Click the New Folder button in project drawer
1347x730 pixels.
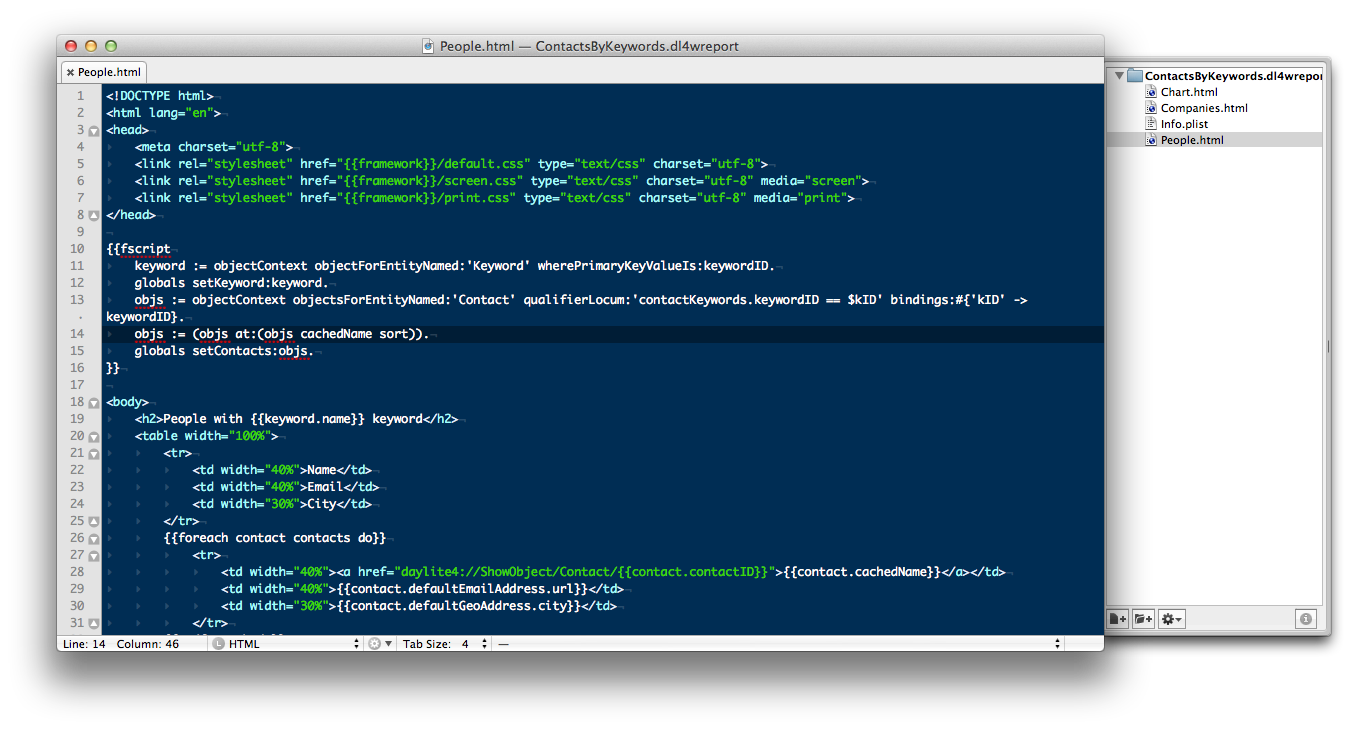coord(1143,620)
